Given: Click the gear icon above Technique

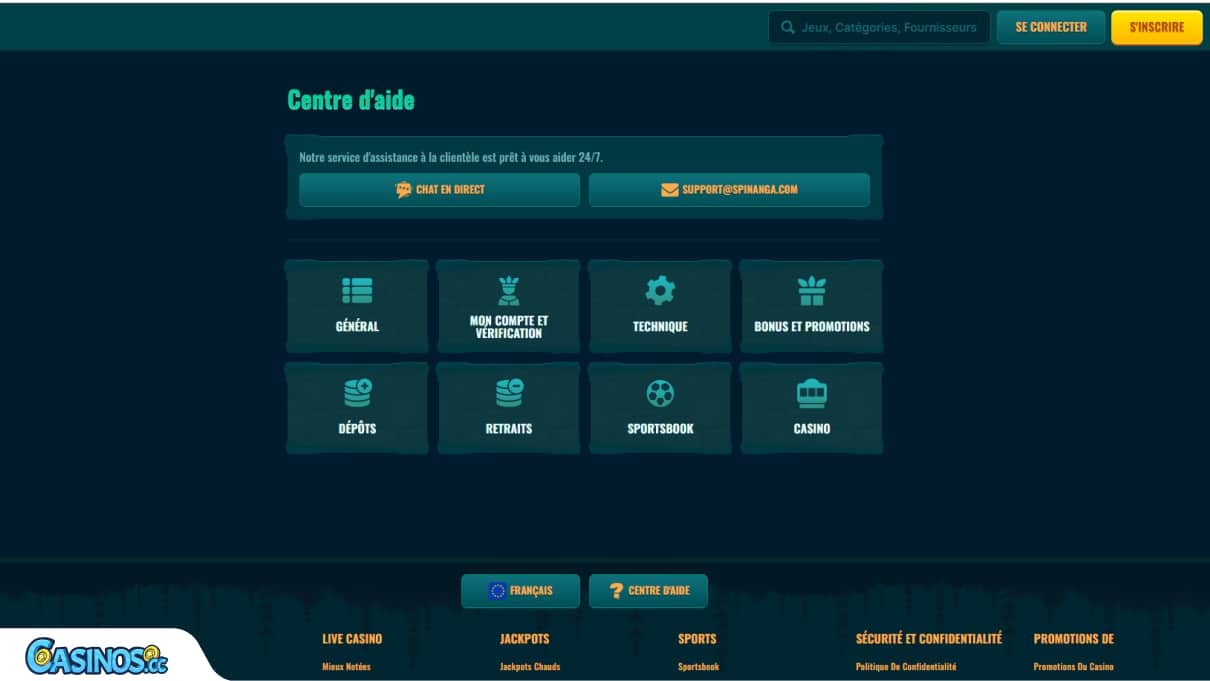Looking at the screenshot, I should (660, 290).
